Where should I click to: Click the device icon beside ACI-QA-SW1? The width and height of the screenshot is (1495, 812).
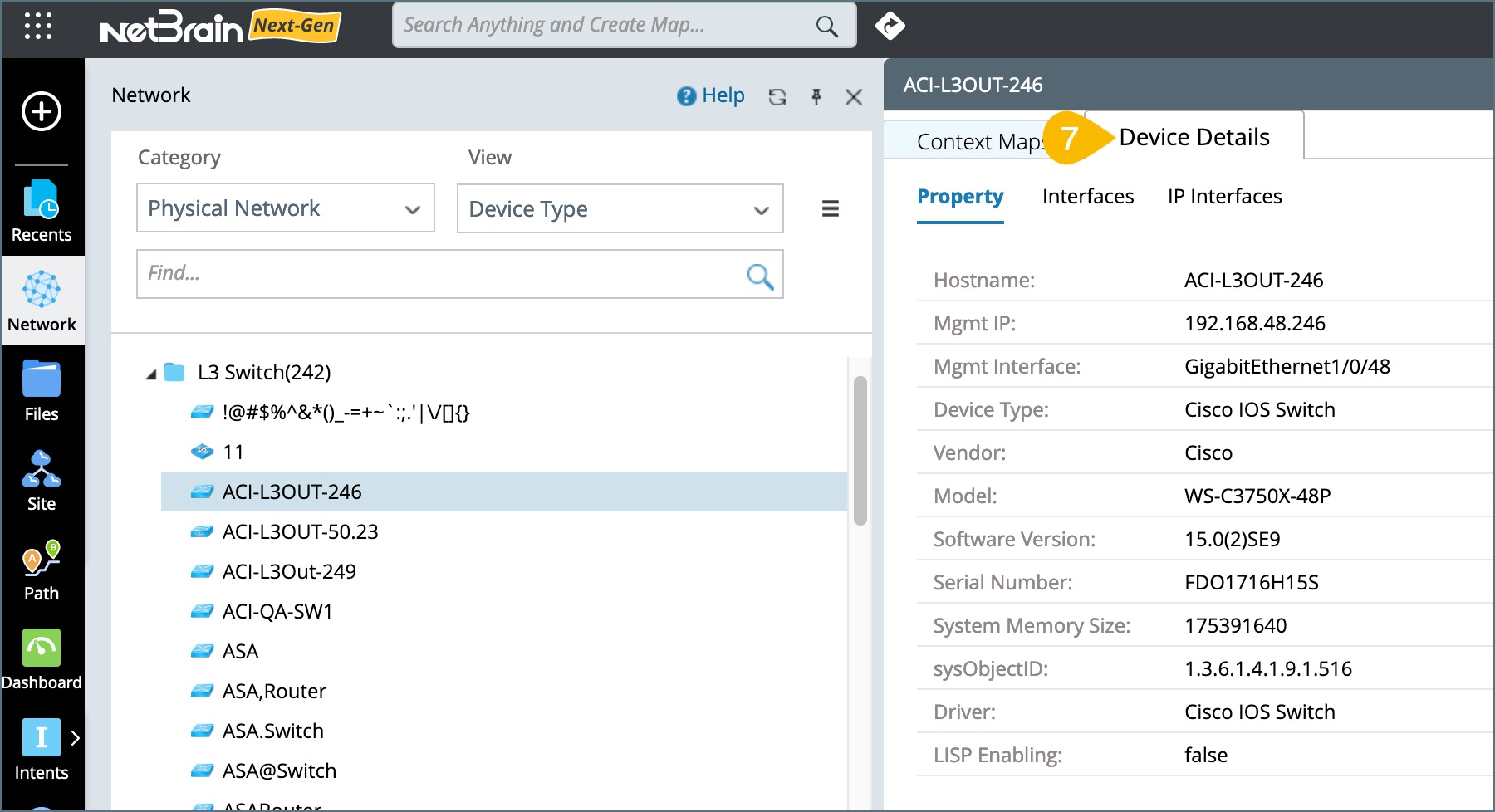pos(203,612)
